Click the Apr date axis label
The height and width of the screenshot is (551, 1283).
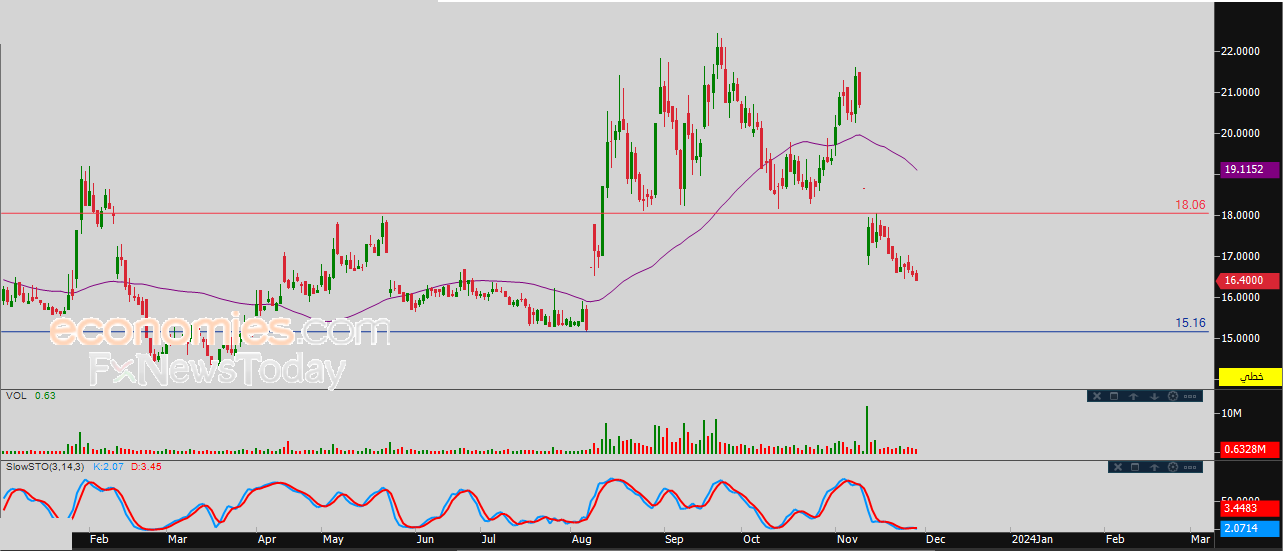pos(267,539)
